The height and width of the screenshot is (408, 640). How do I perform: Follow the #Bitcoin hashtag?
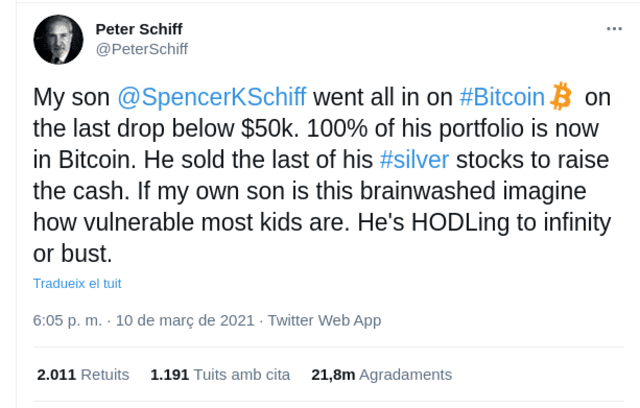[x=501, y=98]
